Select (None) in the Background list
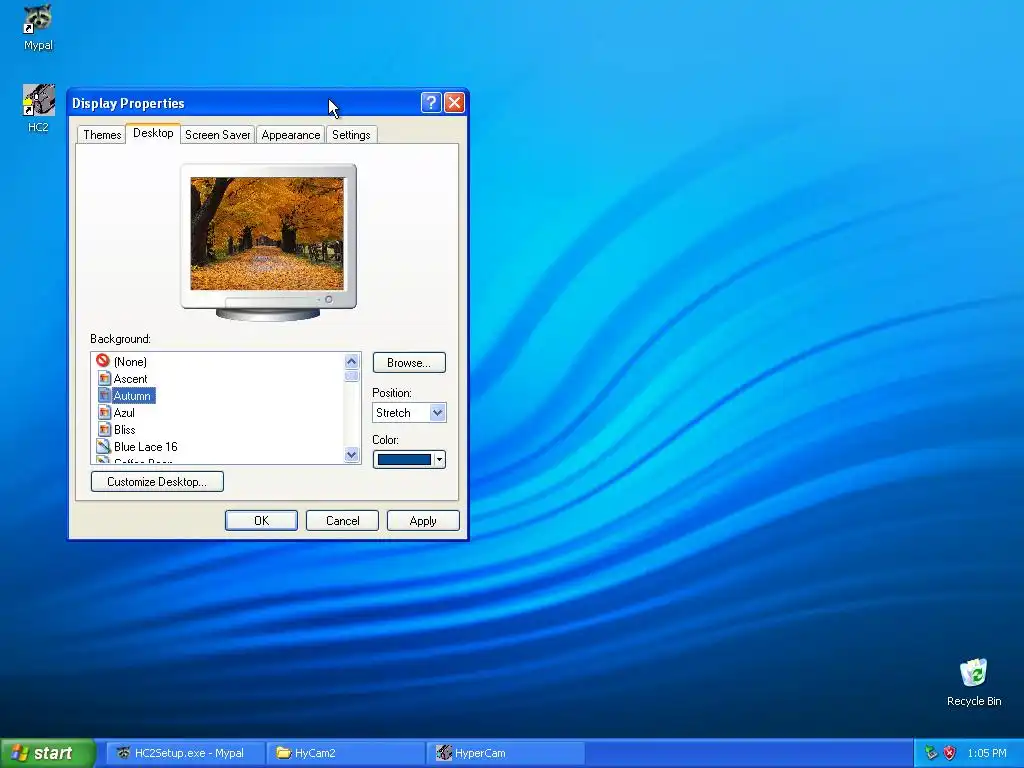 coord(130,361)
